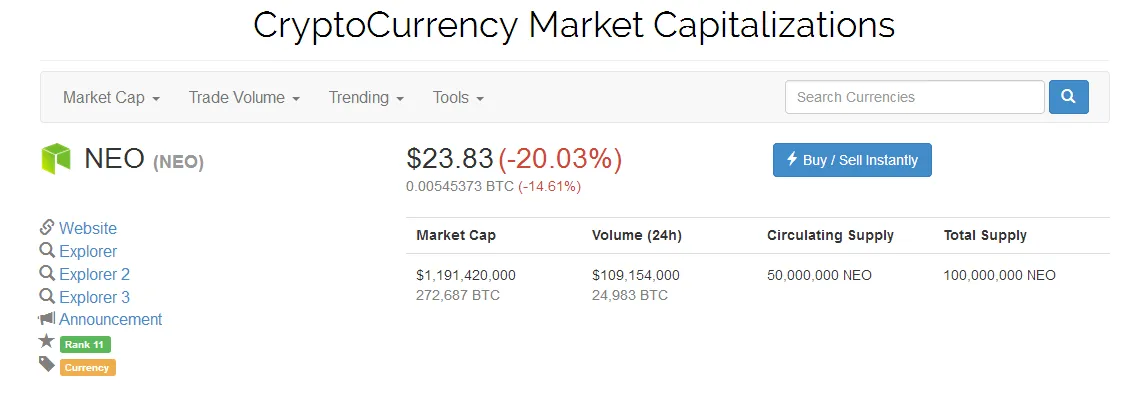Click the green Rank 11 badge

pos(85,345)
